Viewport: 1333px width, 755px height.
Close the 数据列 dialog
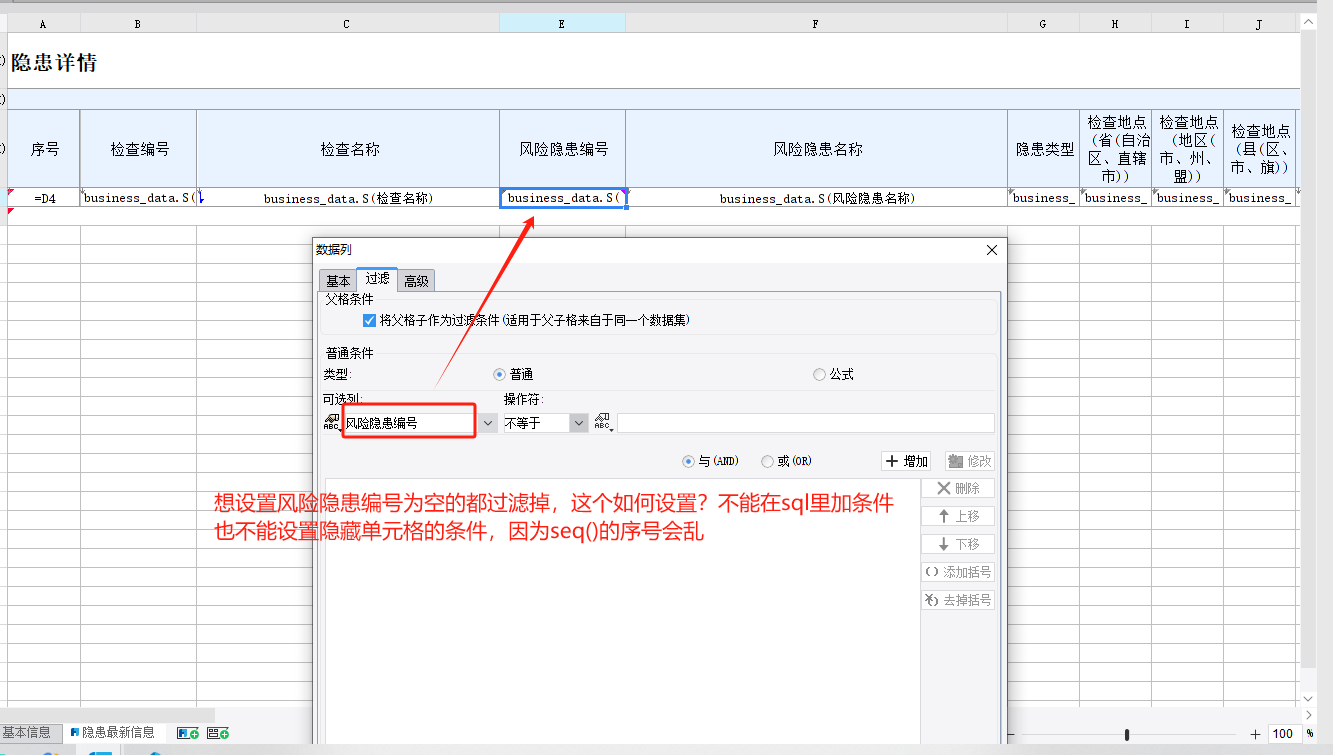click(992, 250)
